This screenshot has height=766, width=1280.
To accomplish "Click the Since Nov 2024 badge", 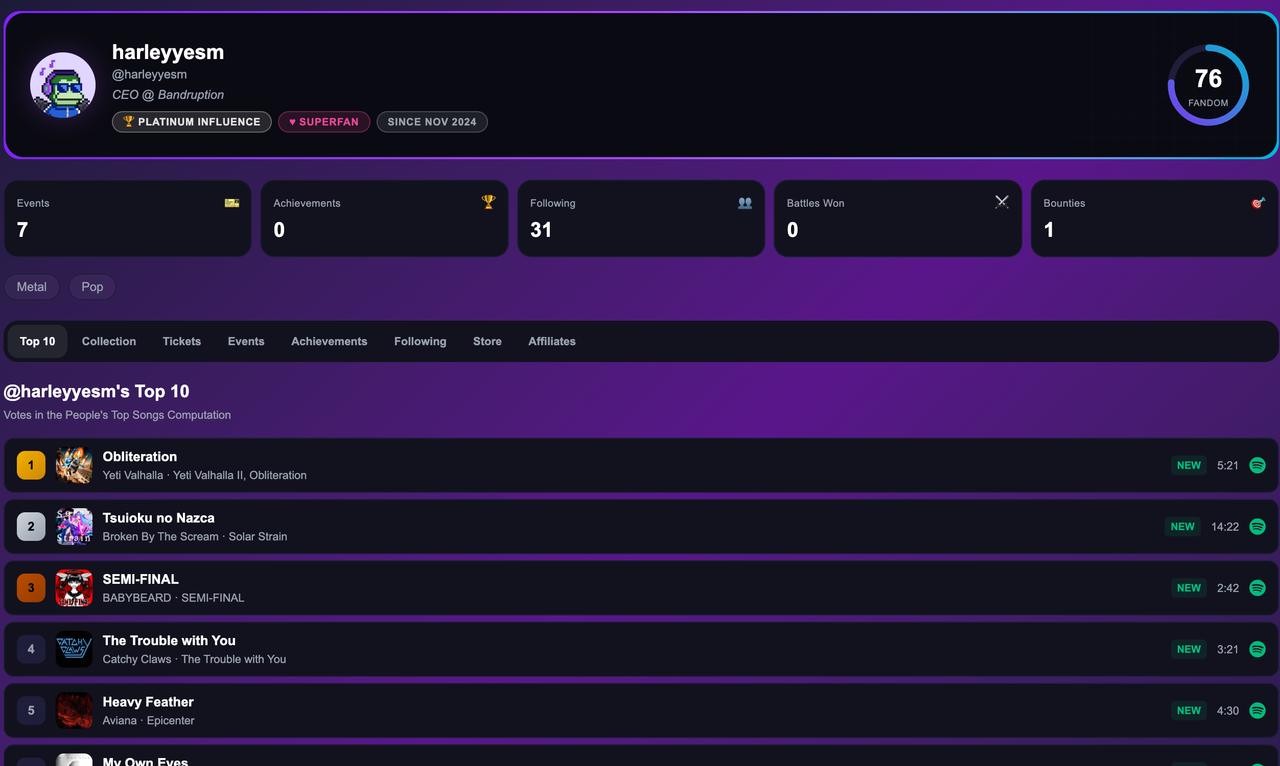I will coord(432,122).
